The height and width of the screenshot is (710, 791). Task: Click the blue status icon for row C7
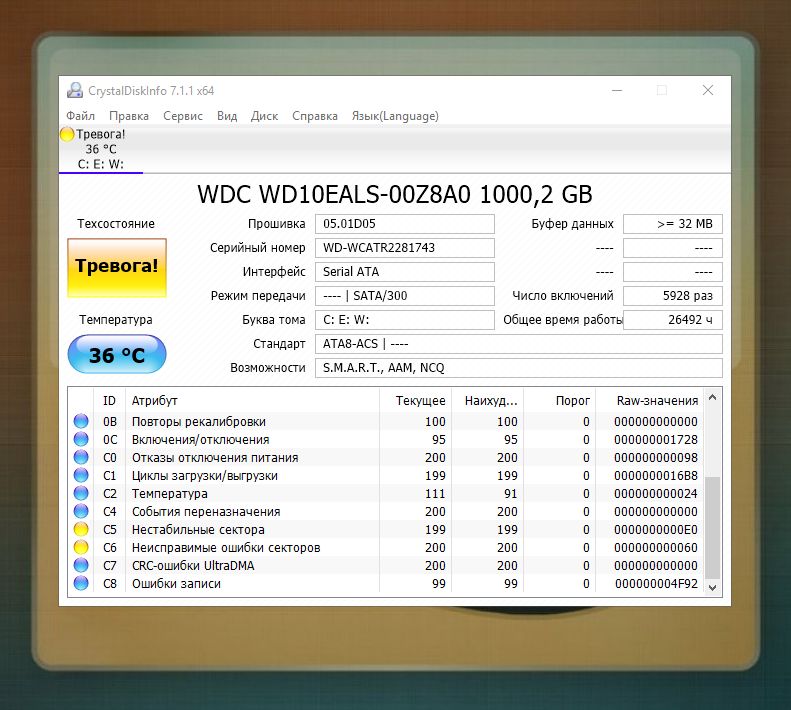[81, 565]
